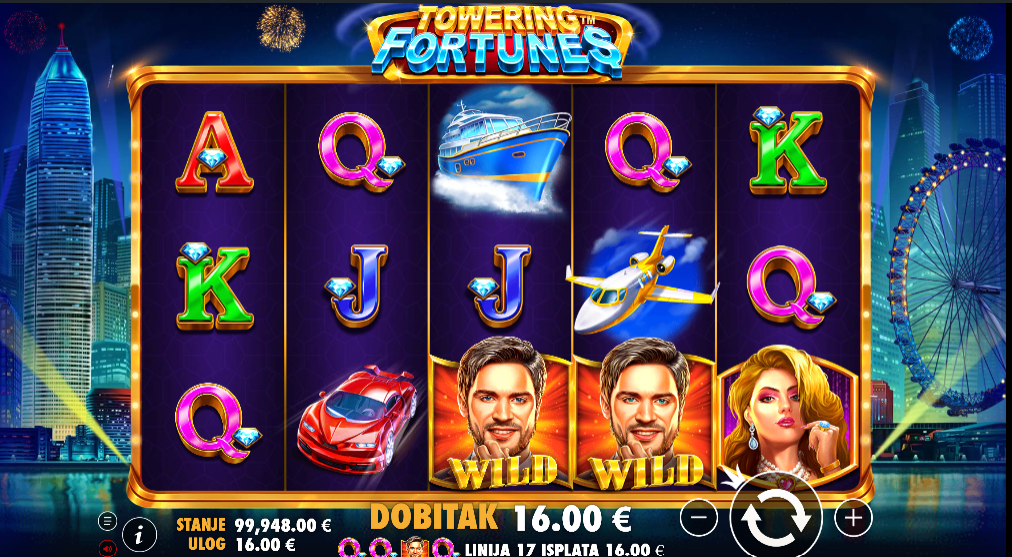Click the private jet symbol
Viewport: 1012px width, 557px height.
tap(641, 280)
